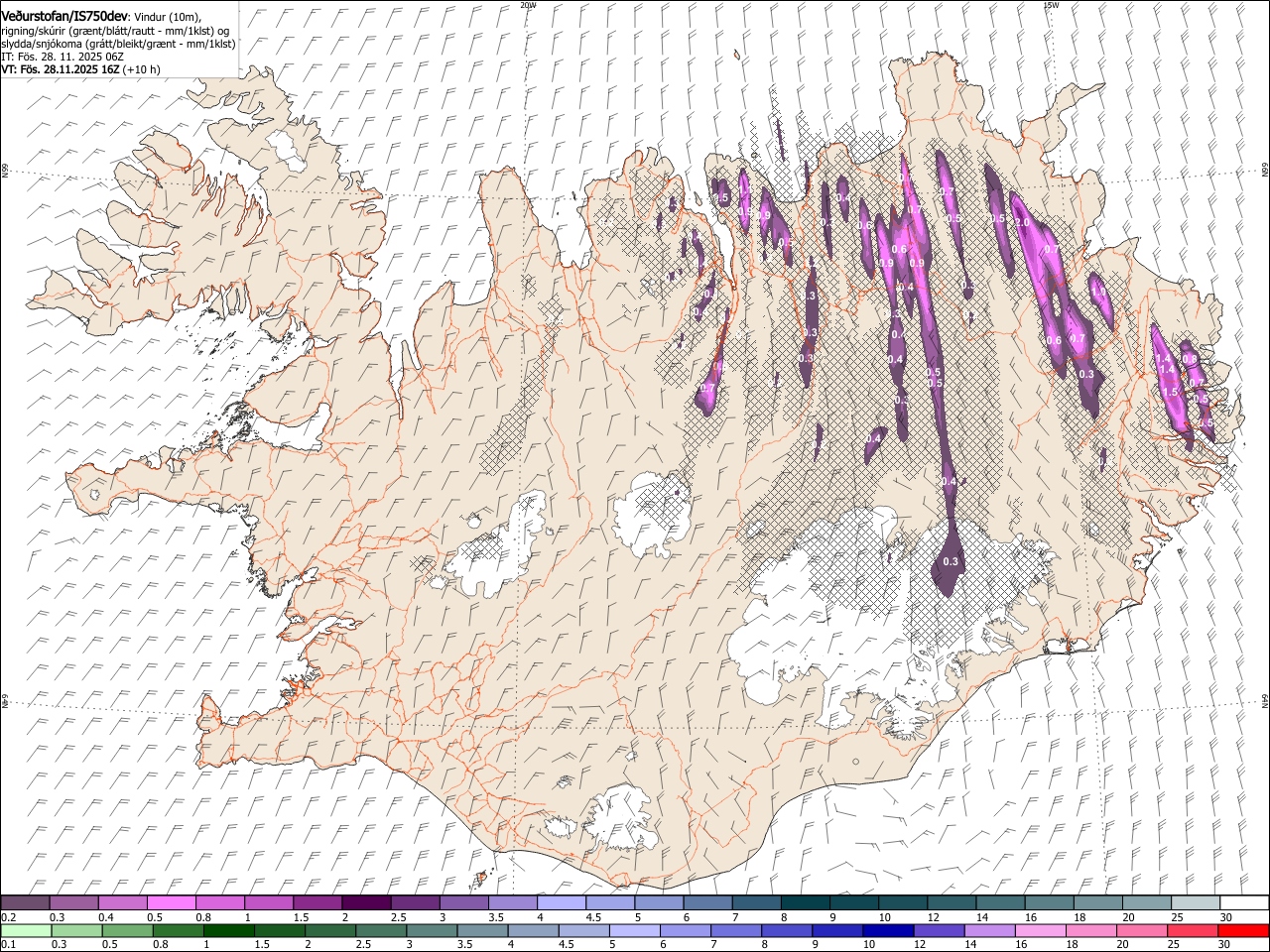This screenshot has width=1270, height=952.
Task: Select the bright magenta 0.5 snow legend swatch
Action: click(x=172, y=903)
